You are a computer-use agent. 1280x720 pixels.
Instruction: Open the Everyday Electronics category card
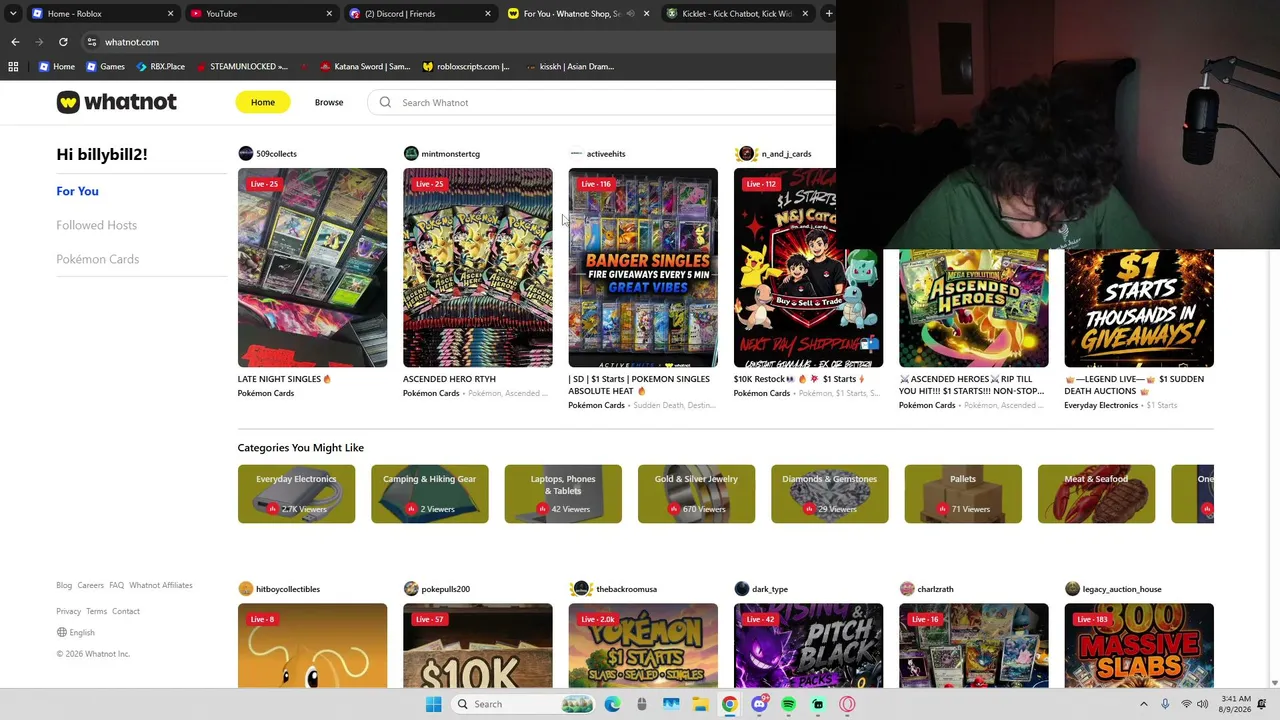click(296, 494)
